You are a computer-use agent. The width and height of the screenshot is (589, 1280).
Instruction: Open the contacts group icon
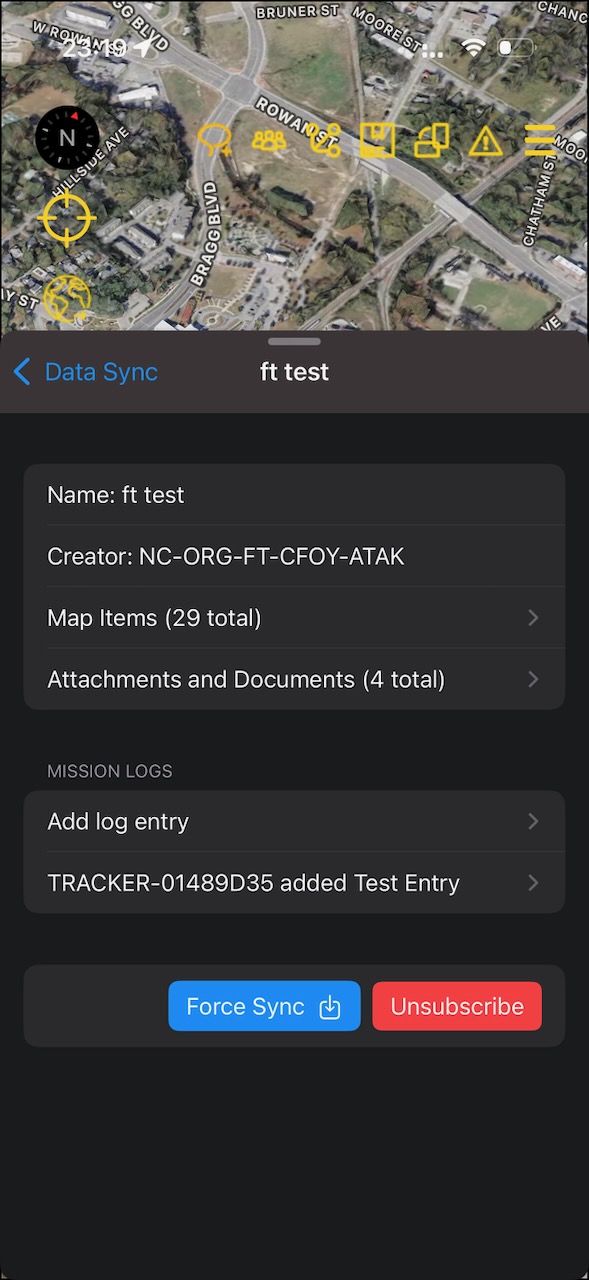(x=269, y=140)
